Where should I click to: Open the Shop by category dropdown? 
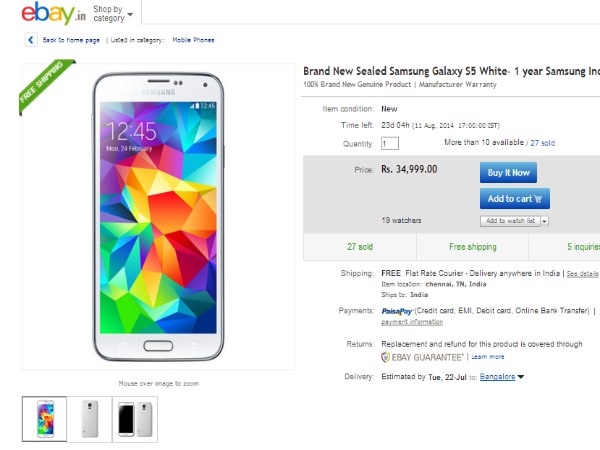click(x=113, y=13)
